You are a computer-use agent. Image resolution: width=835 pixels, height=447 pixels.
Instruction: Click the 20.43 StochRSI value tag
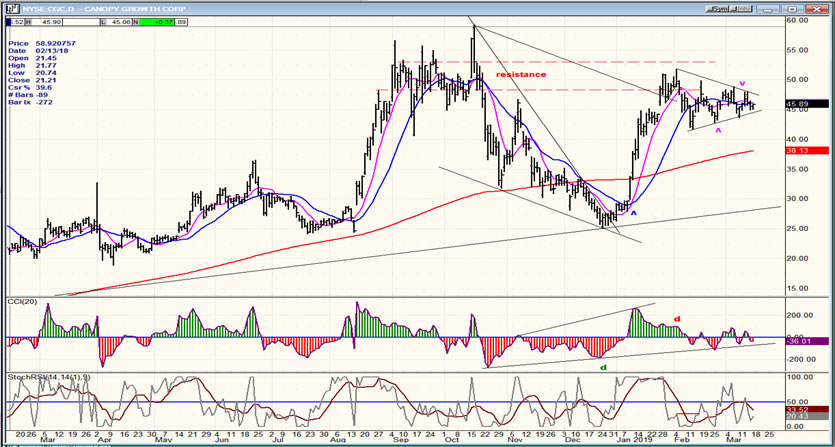click(x=807, y=417)
